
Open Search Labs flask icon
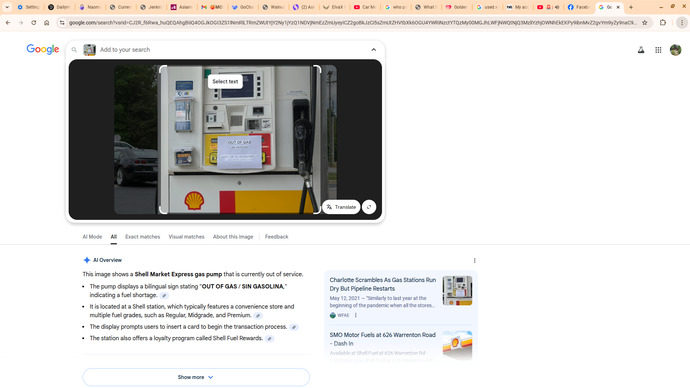(x=641, y=50)
